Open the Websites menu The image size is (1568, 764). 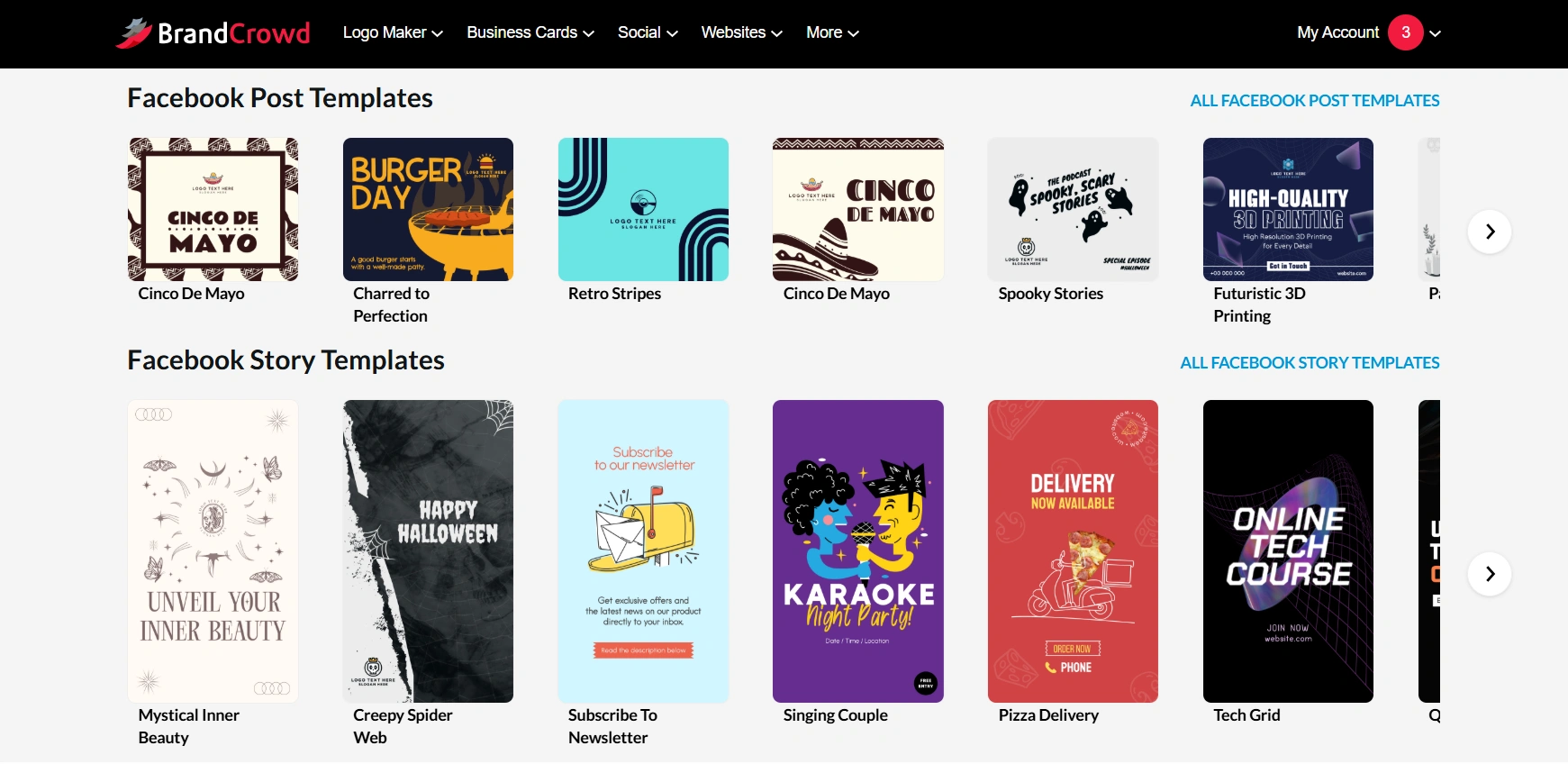(x=742, y=32)
